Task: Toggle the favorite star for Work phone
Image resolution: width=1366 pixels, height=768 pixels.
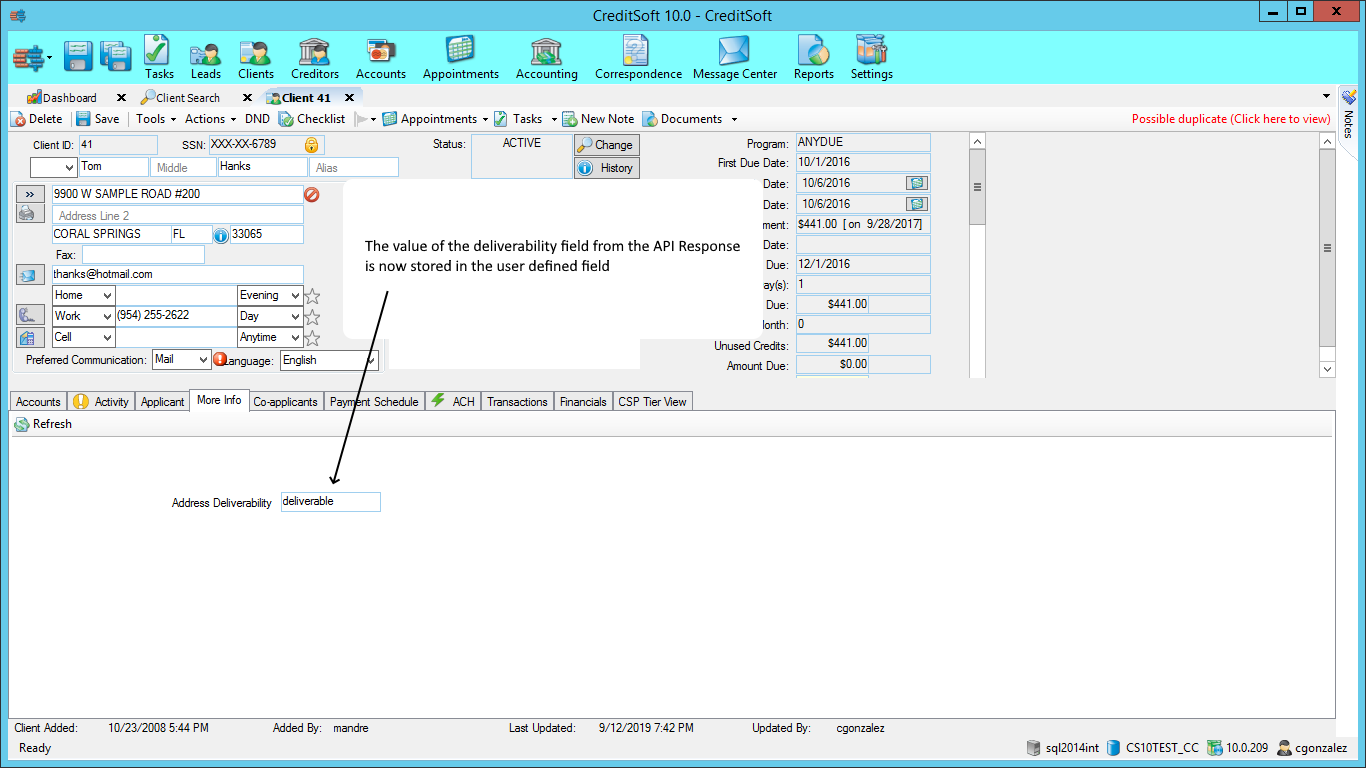Action: 312,317
